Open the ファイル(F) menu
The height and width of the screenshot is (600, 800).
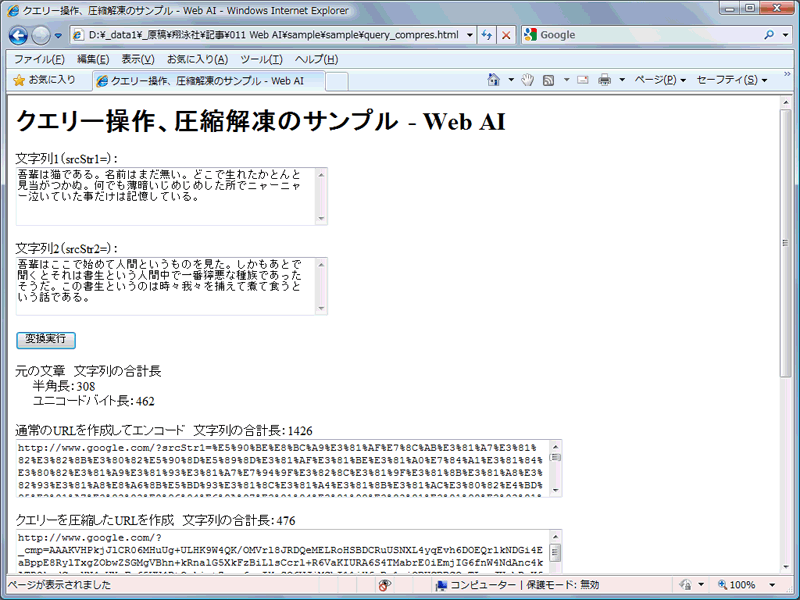coord(39,59)
